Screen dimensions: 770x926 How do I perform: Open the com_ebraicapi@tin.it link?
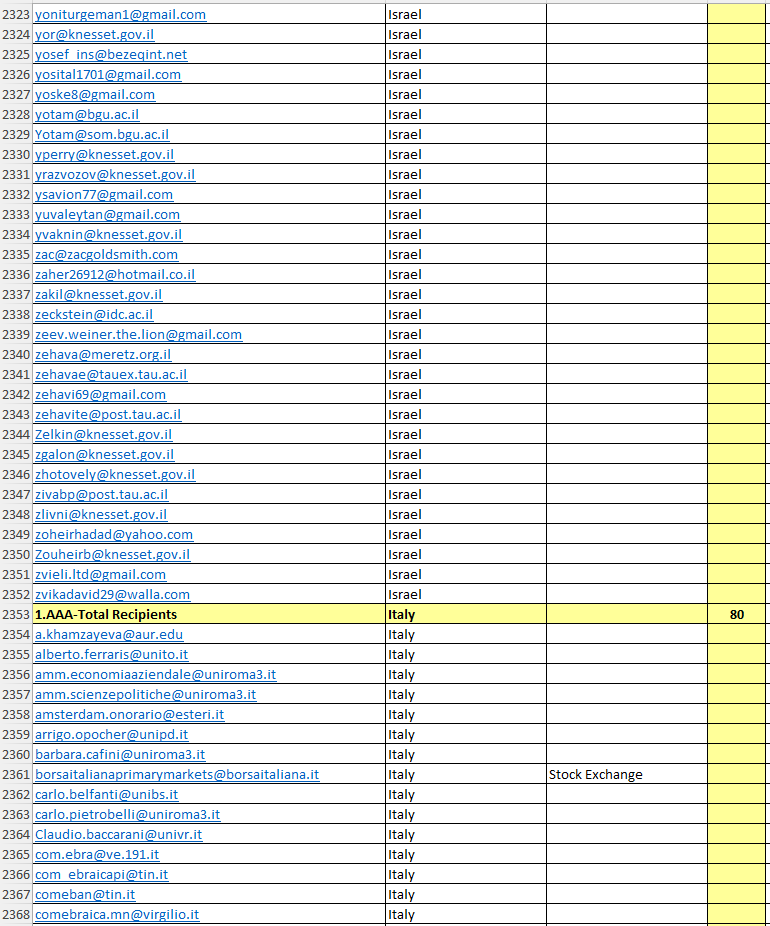(102, 875)
